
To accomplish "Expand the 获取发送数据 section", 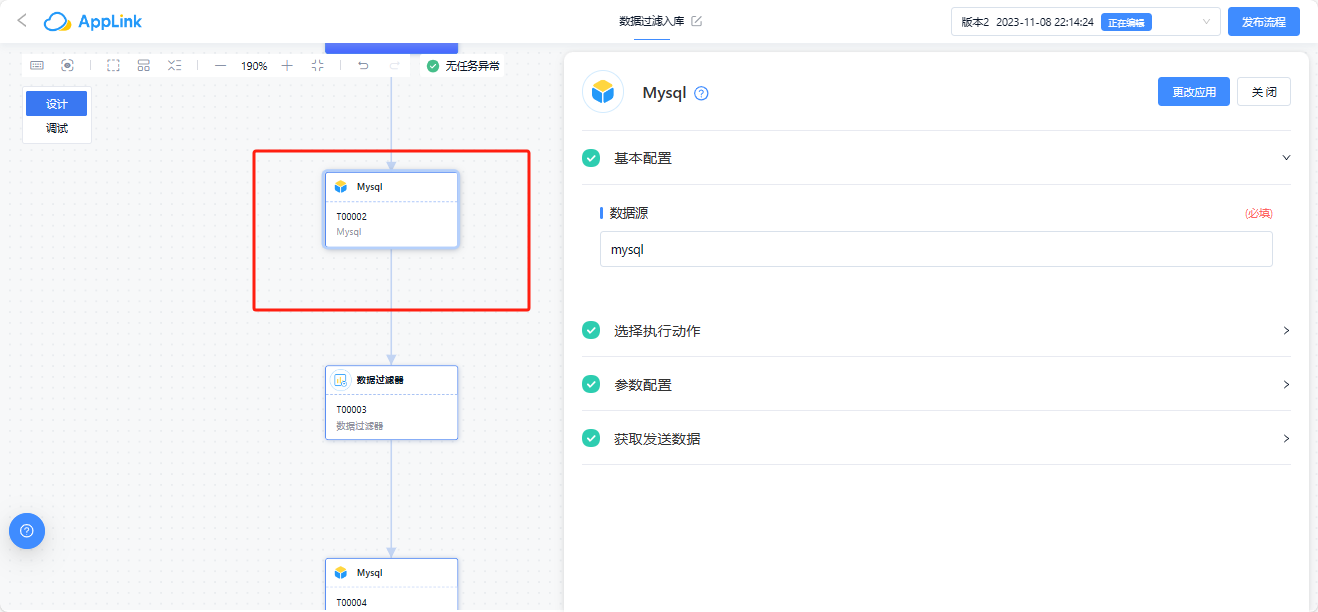I will pyautogui.click(x=936, y=438).
